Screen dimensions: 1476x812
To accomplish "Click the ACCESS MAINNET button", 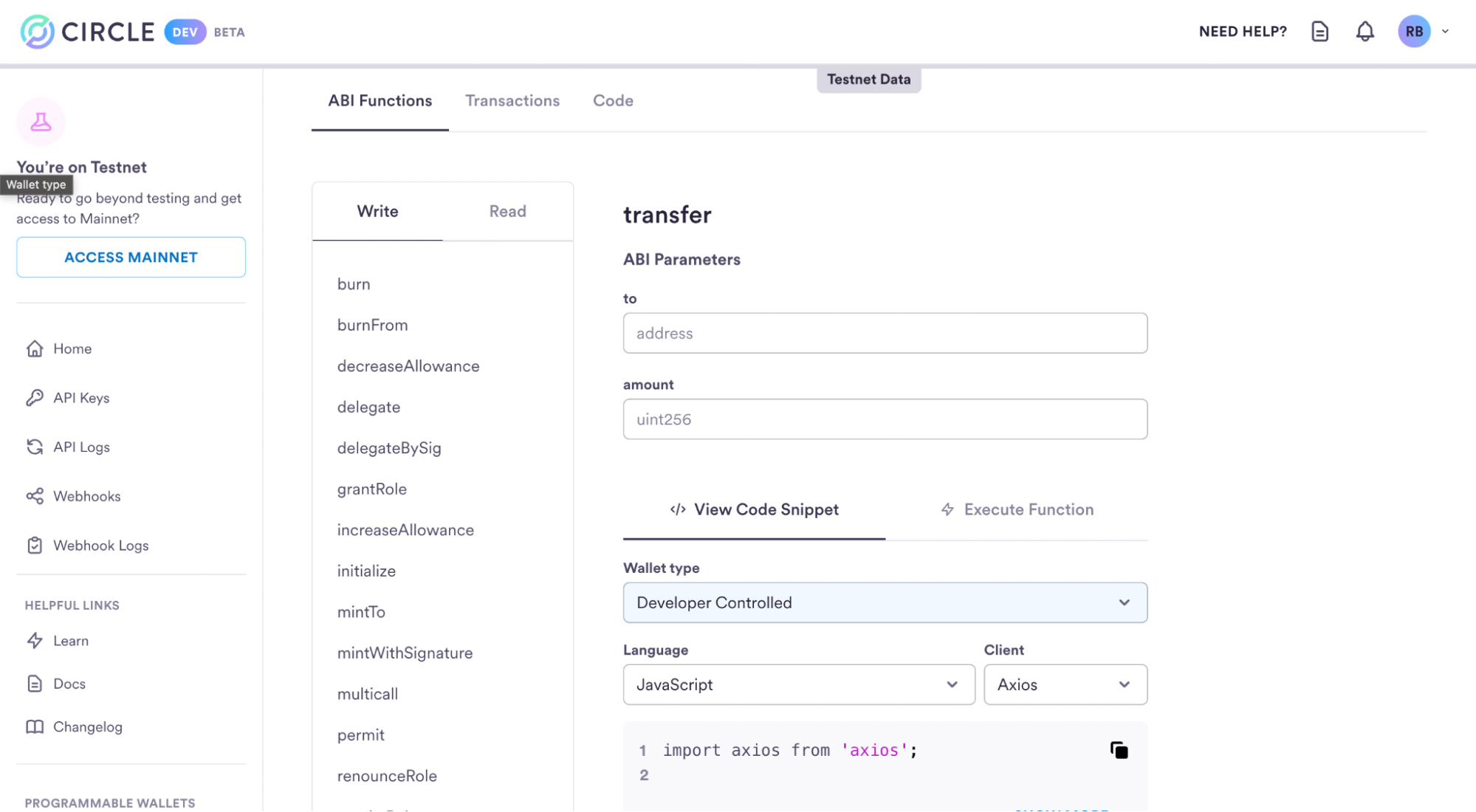I will point(131,257).
